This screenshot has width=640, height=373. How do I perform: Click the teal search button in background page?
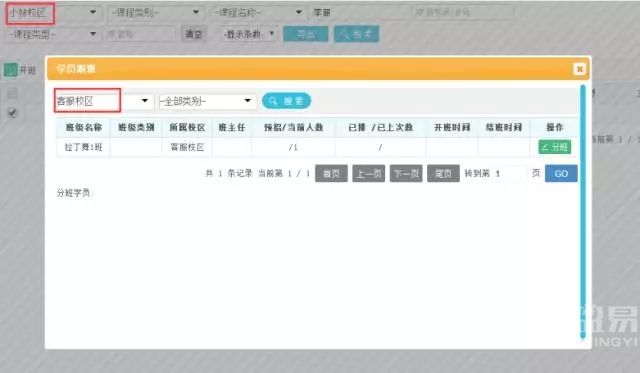pos(356,34)
